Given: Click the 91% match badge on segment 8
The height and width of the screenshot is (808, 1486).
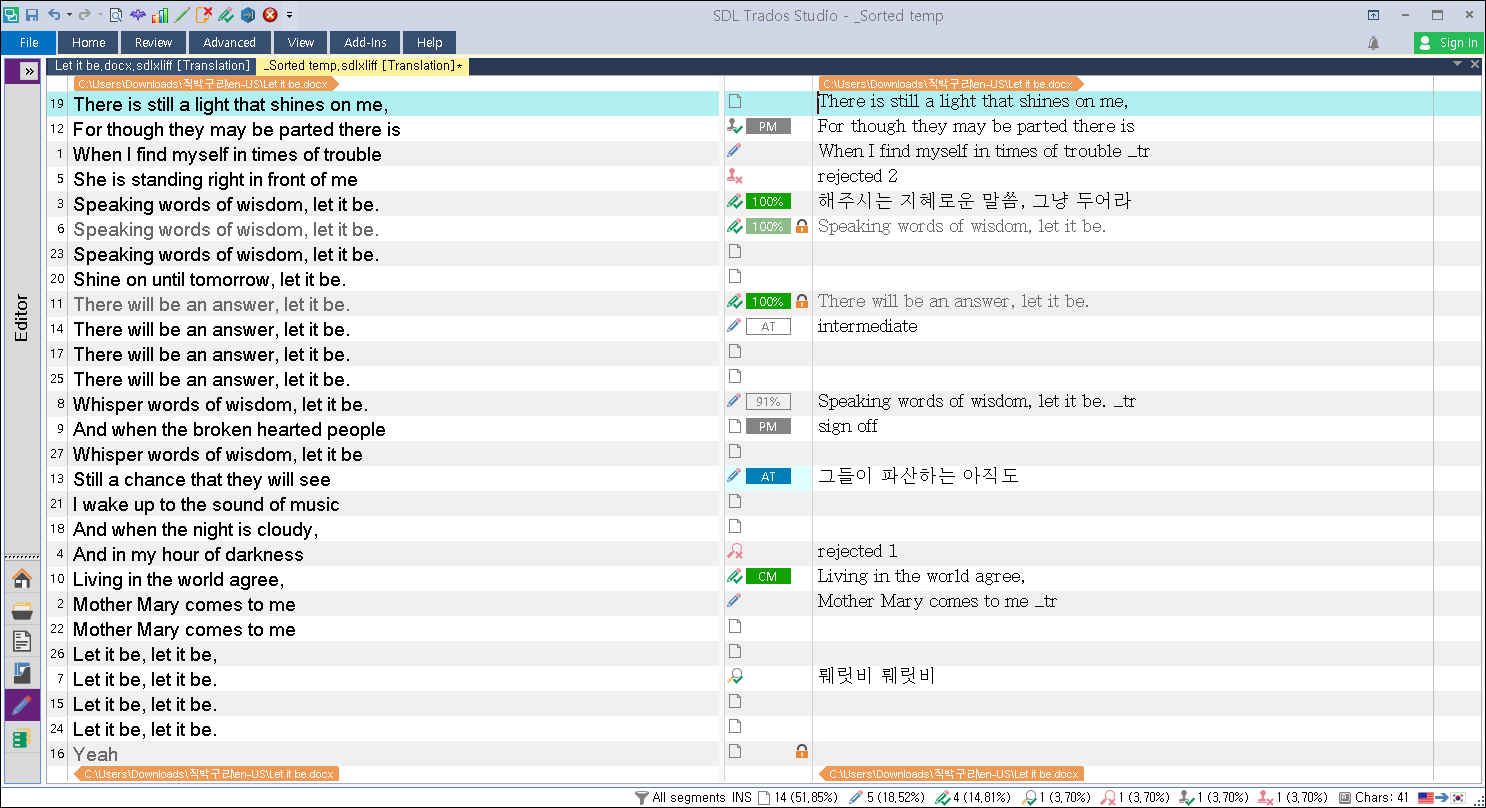Looking at the screenshot, I should [768, 402].
